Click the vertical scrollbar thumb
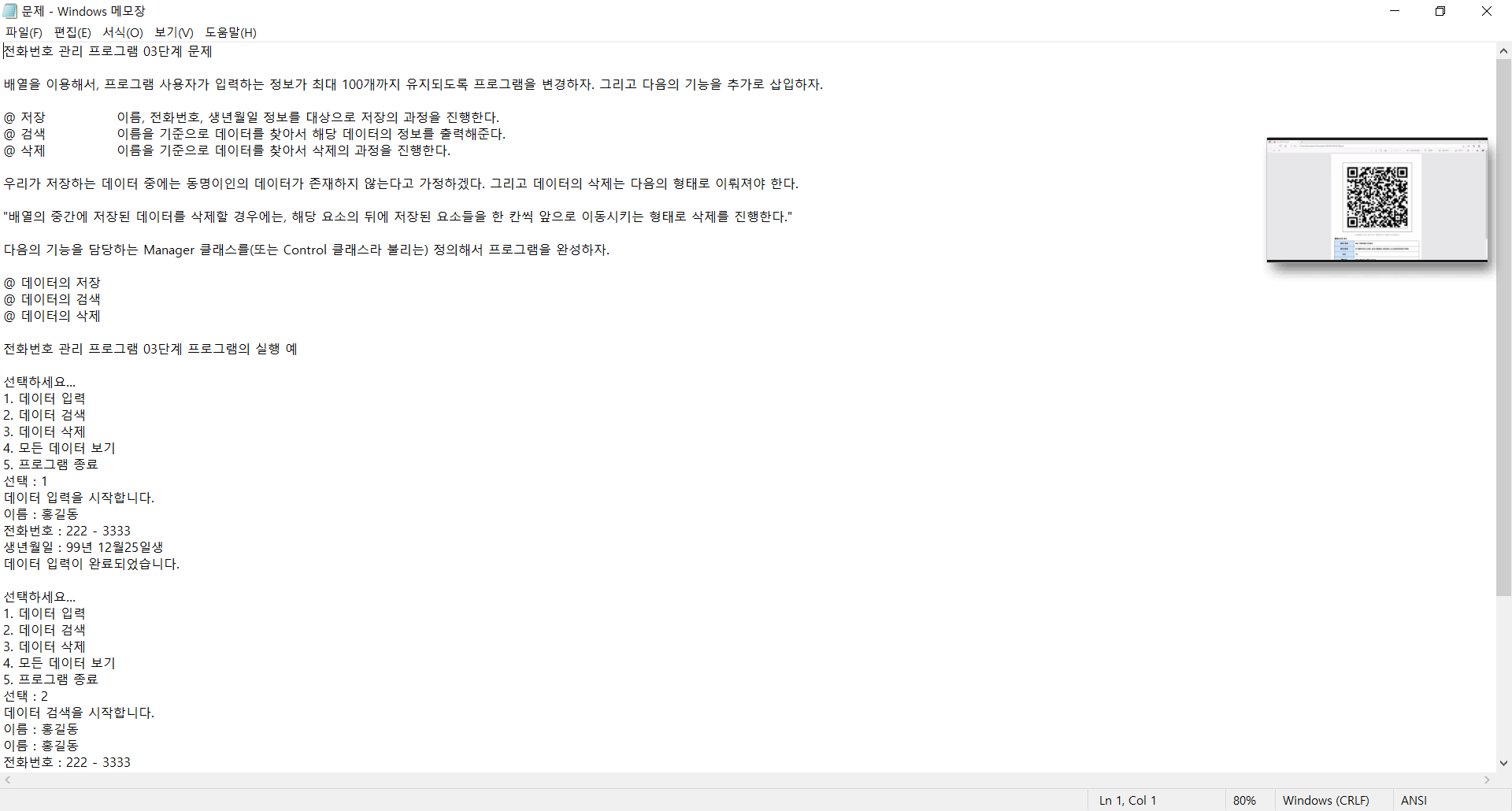Screen dimensions: 1512x811 [1503, 328]
